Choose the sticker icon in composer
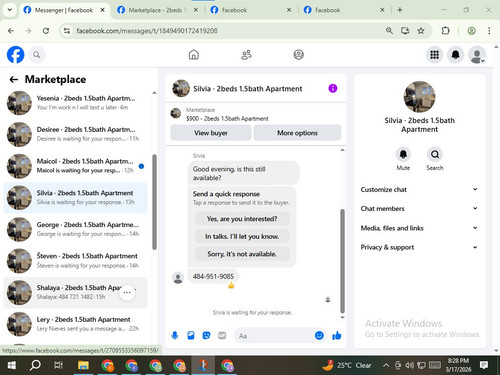500x375 pixels. [x=206, y=335]
